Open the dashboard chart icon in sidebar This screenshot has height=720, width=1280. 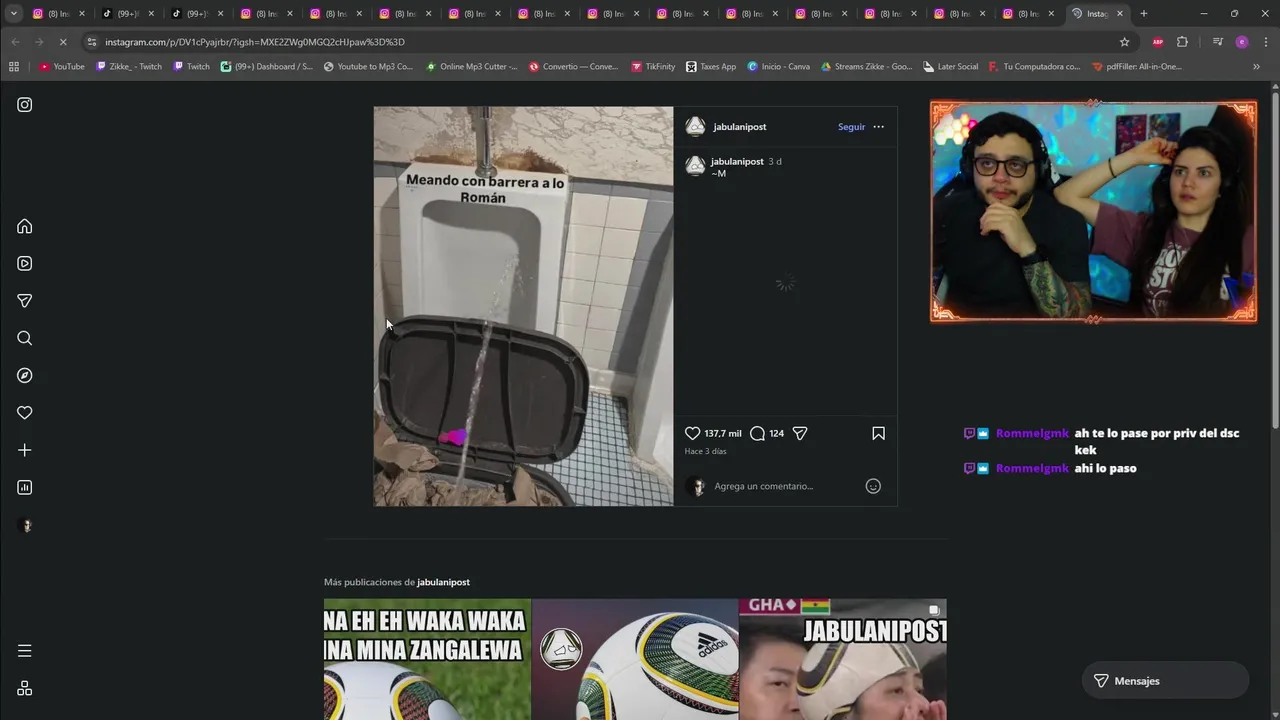point(25,487)
